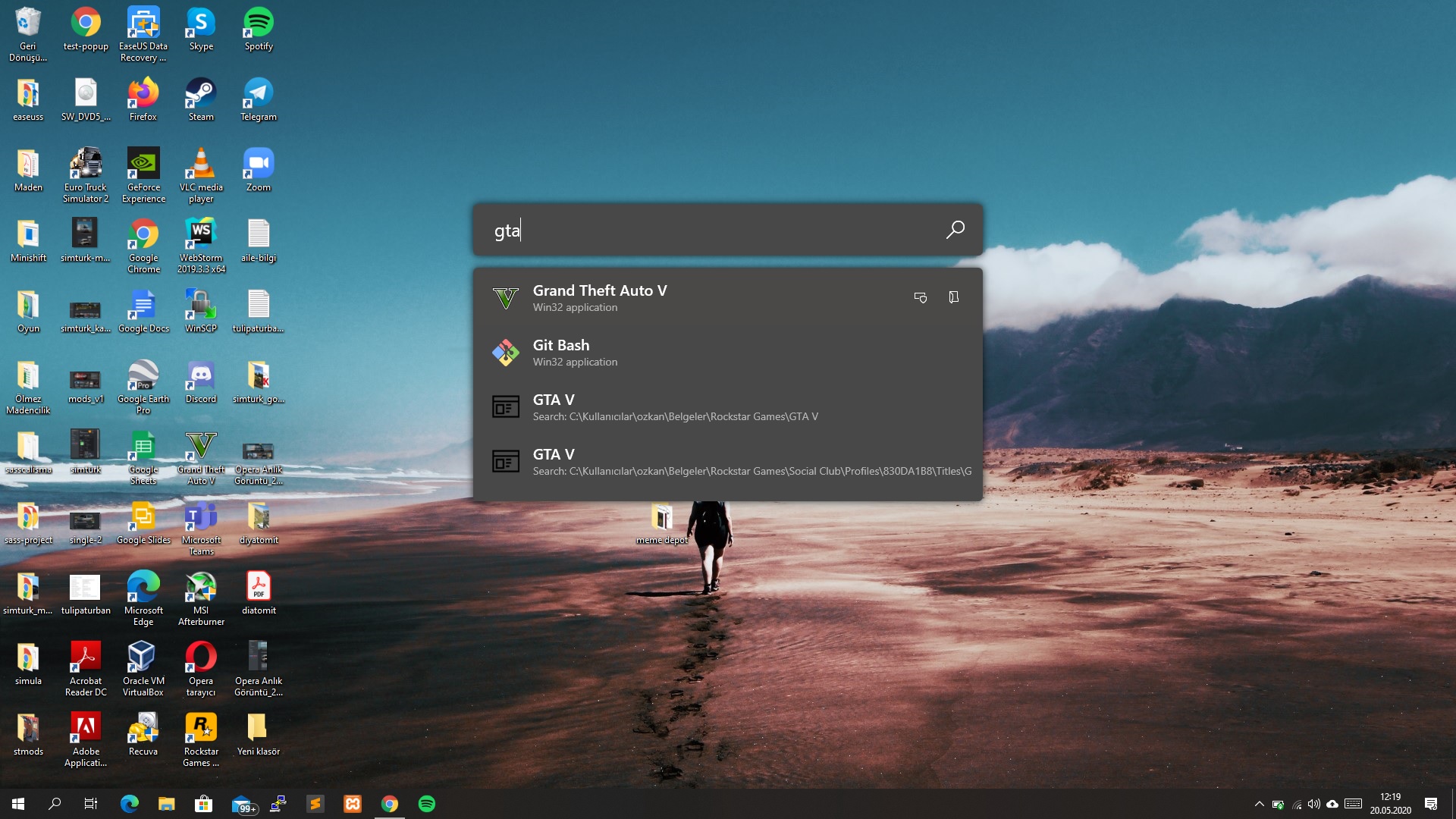Select WebStorm 2019.3.3 x64 icon
Screen dimensions: 1456x819
click(201, 246)
